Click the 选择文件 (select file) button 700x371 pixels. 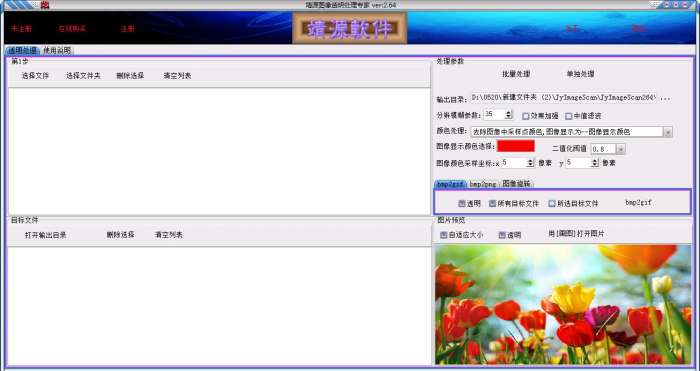(35, 76)
